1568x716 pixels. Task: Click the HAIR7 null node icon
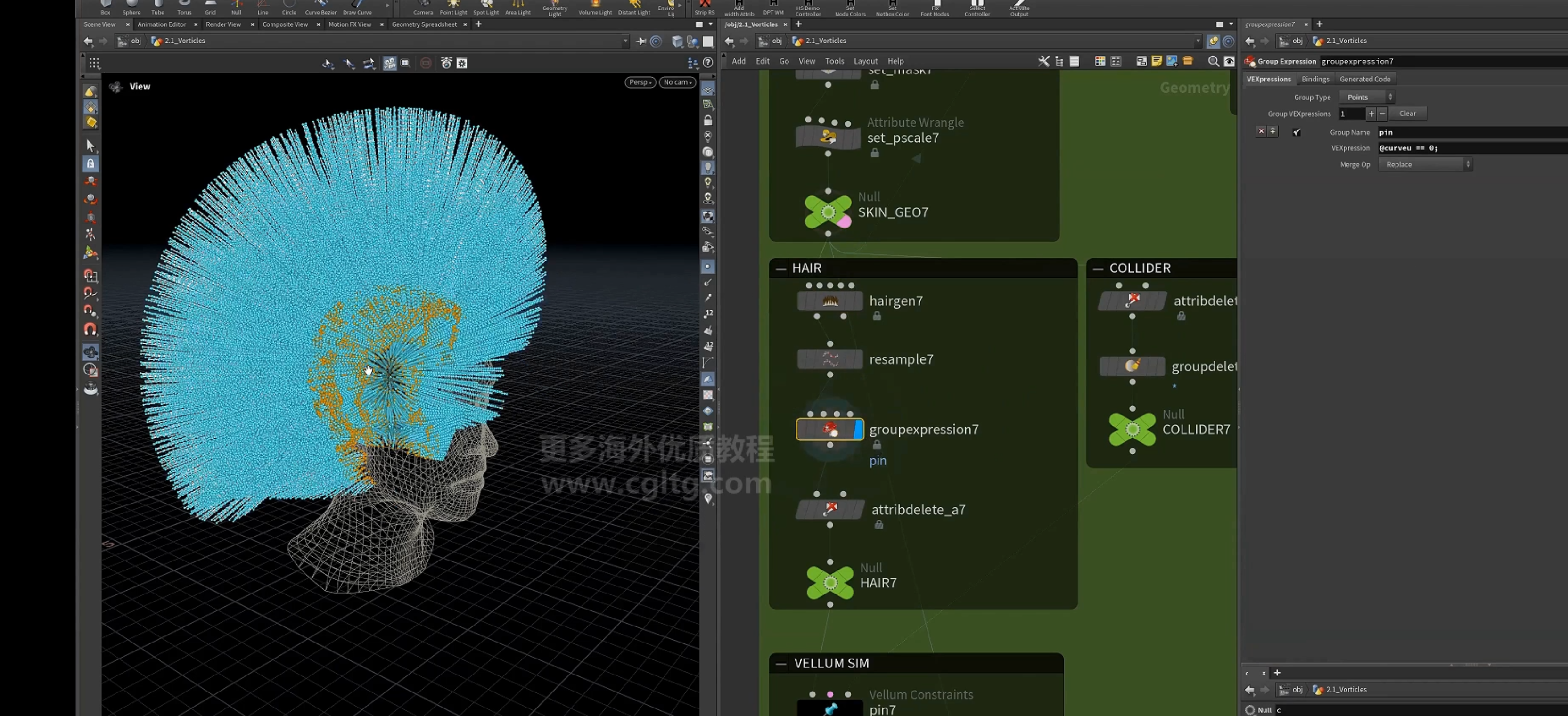(x=829, y=582)
